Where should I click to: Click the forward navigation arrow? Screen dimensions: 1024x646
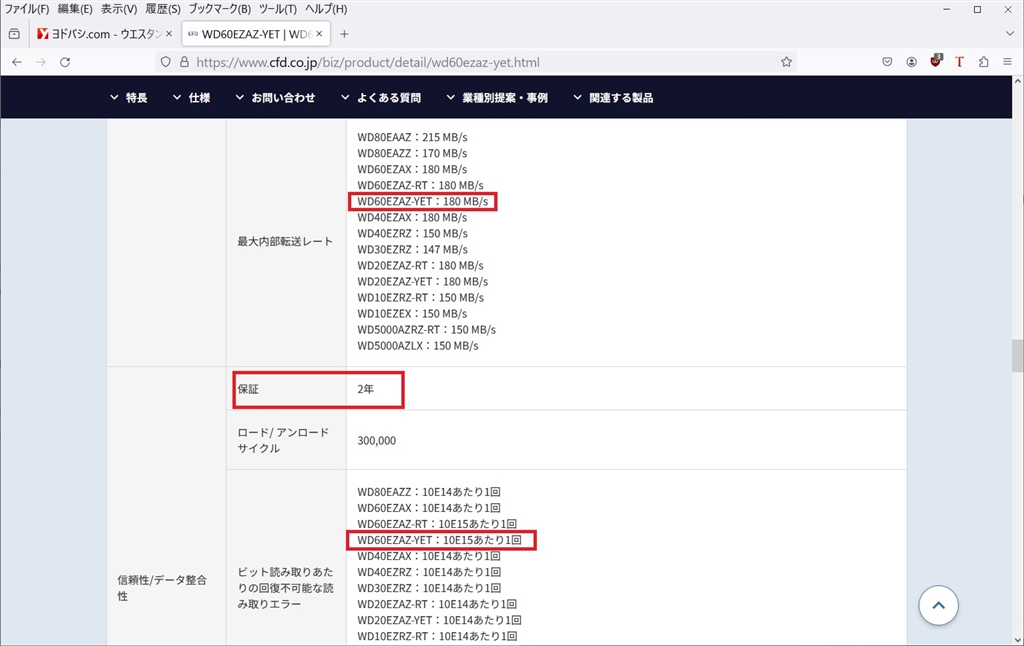coord(40,62)
